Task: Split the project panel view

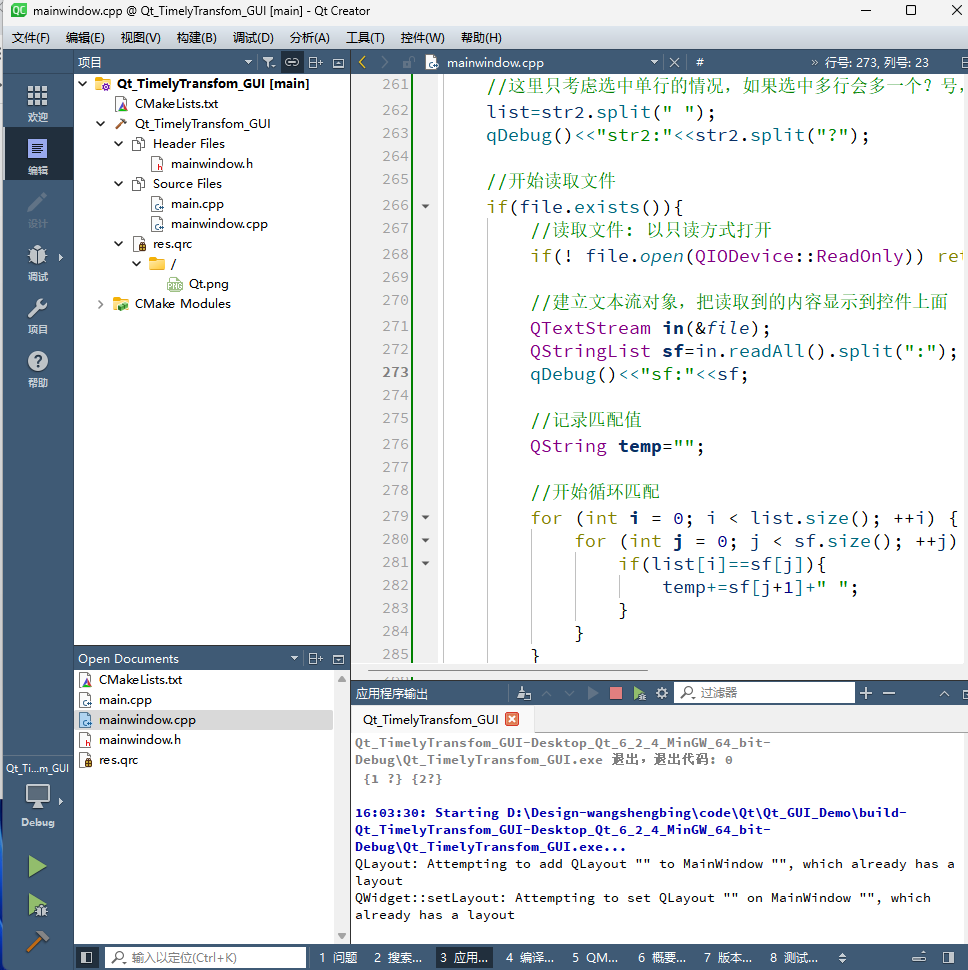Action: coord(315,62)
